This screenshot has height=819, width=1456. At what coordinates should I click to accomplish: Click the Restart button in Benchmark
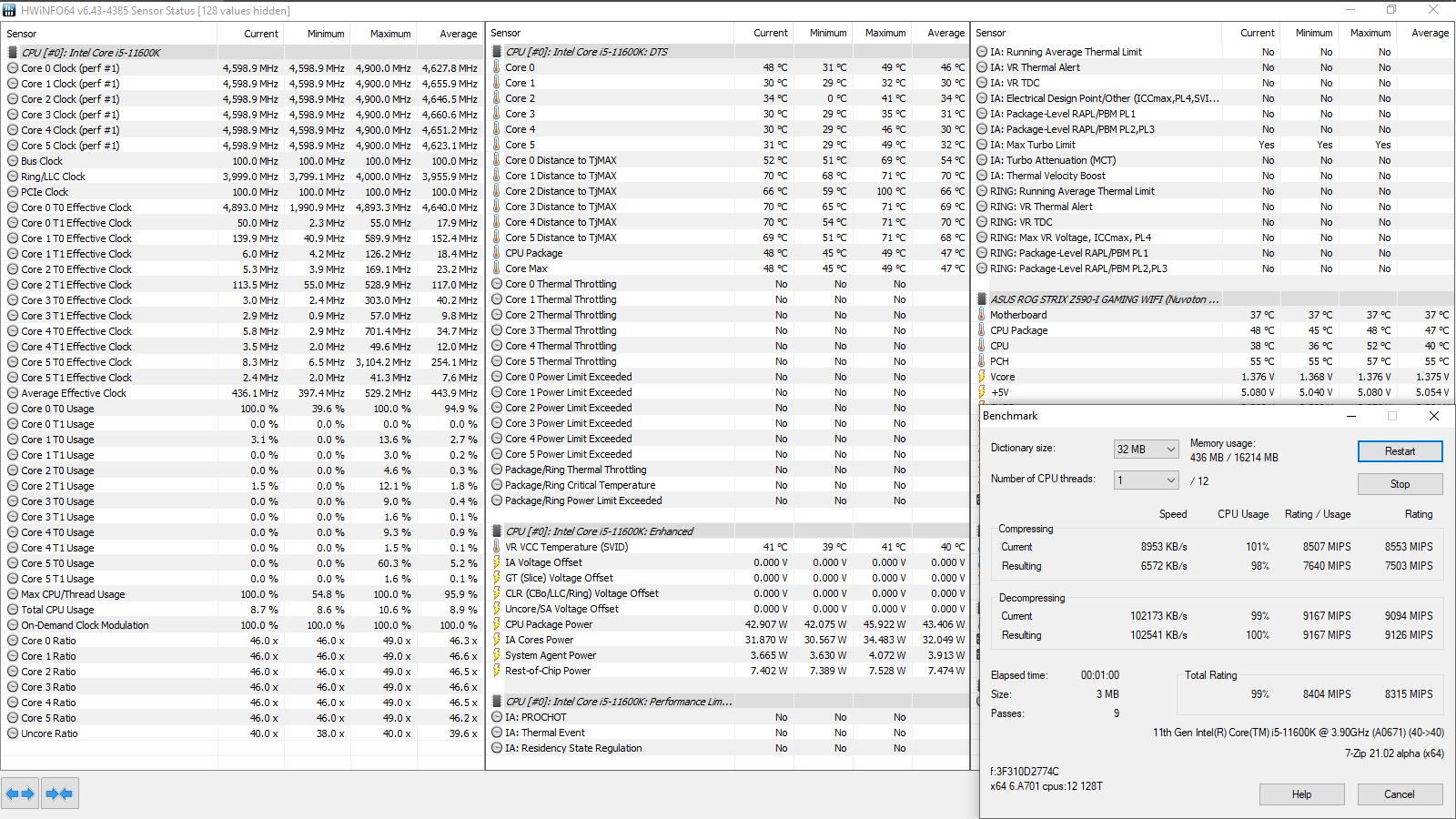pyautogui.click(x=1400, y=451)
